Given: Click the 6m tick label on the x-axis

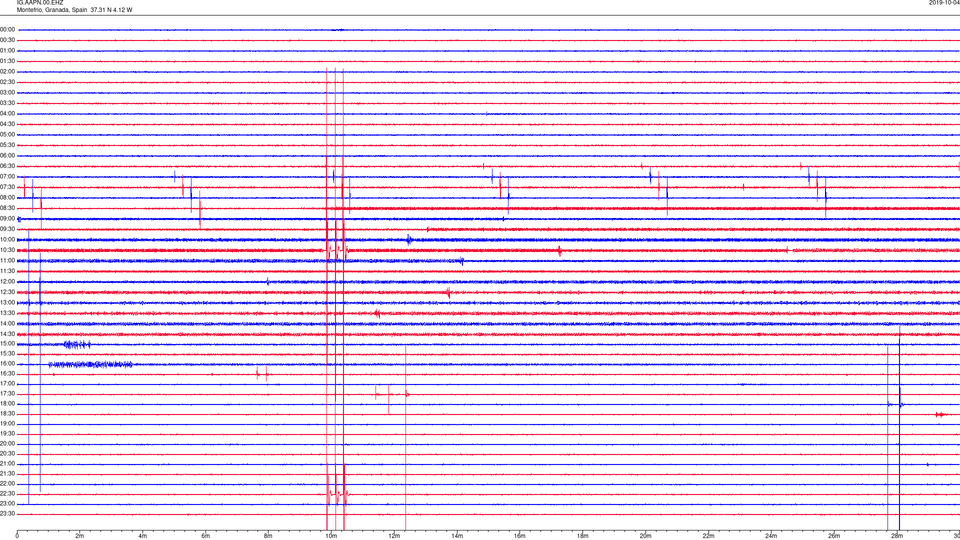Looking at the screenshot, I should (205, 536).
